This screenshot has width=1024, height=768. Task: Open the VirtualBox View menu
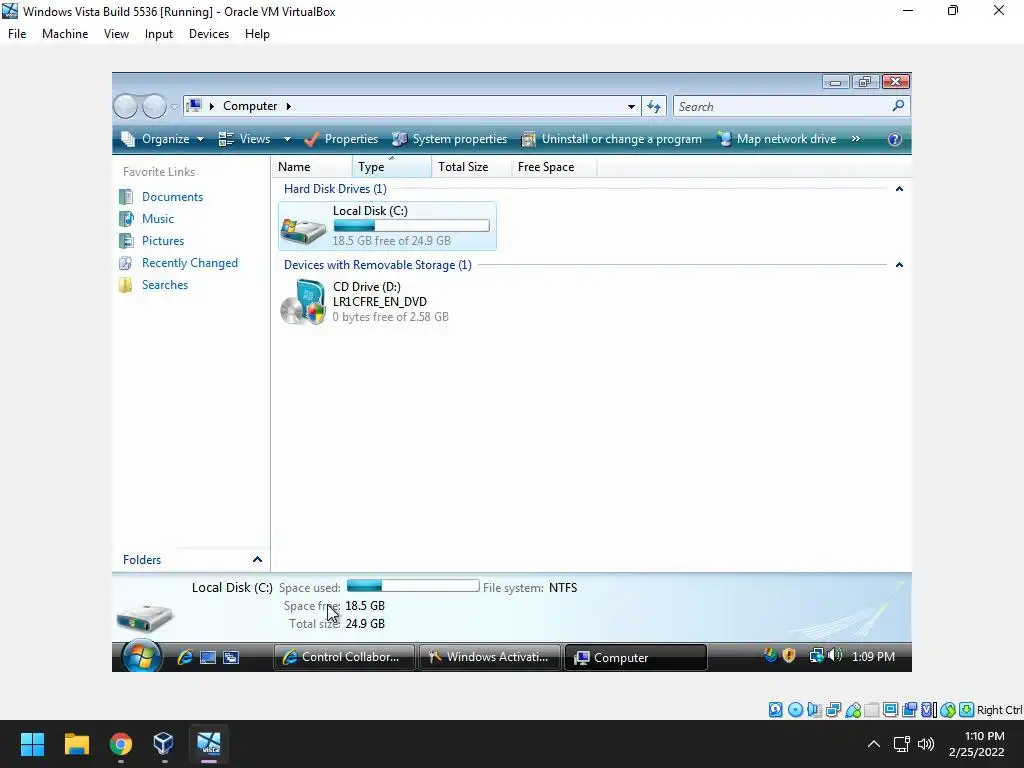(116, 34)
